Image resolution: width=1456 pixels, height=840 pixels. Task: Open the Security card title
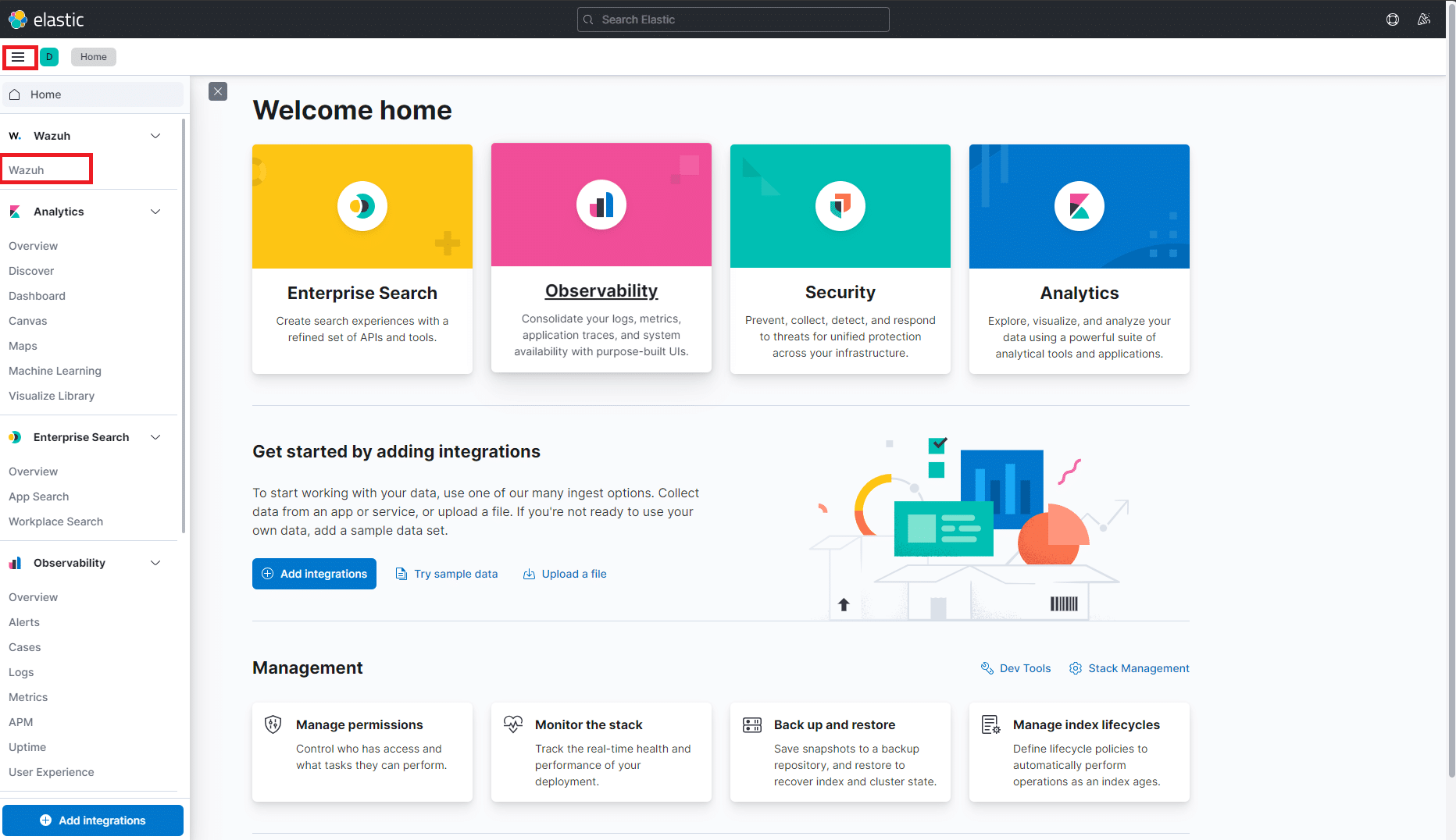840,292
